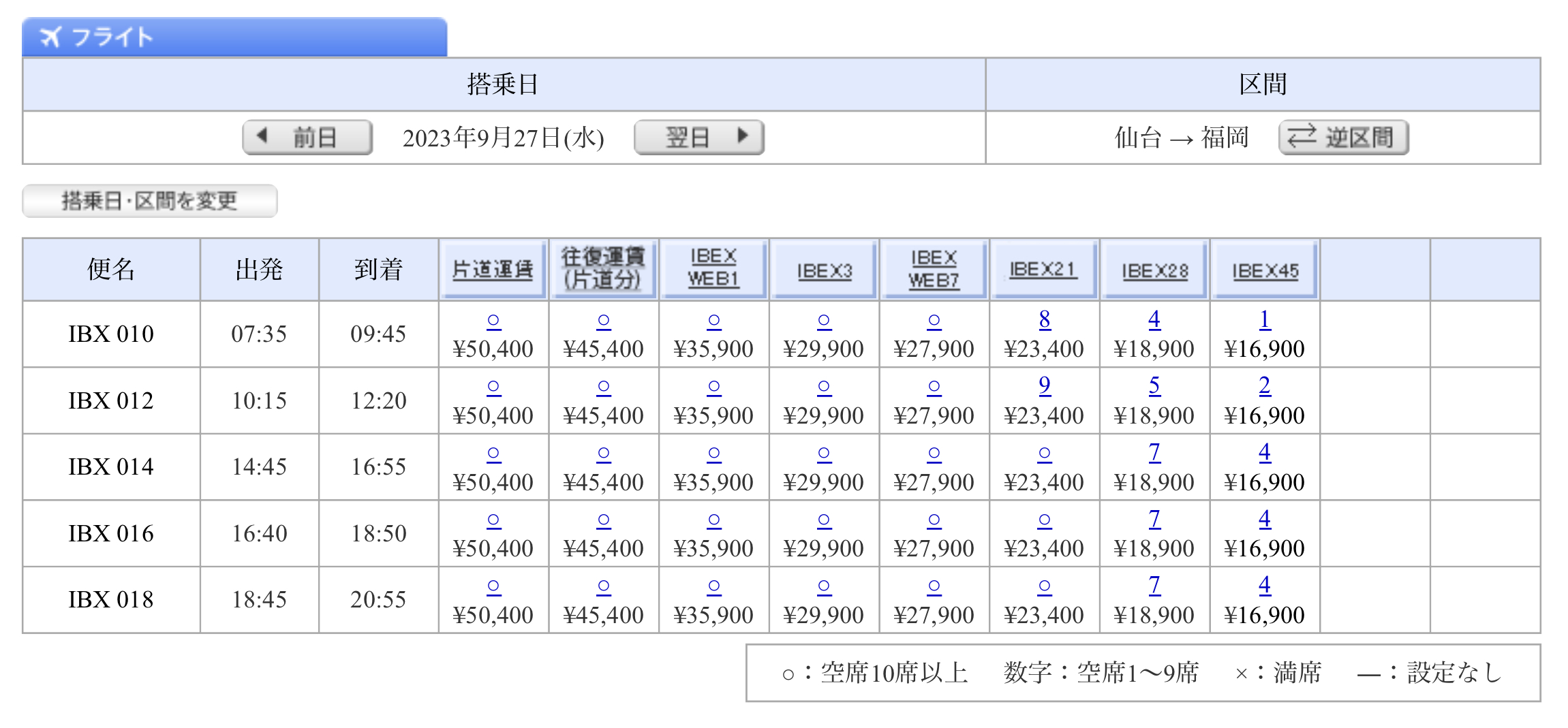Viewport: 1568px width, 728px height.
Task: Click the date 2023年9月27日(水) text
Action: pyautogui.click(x=503, y=138)
